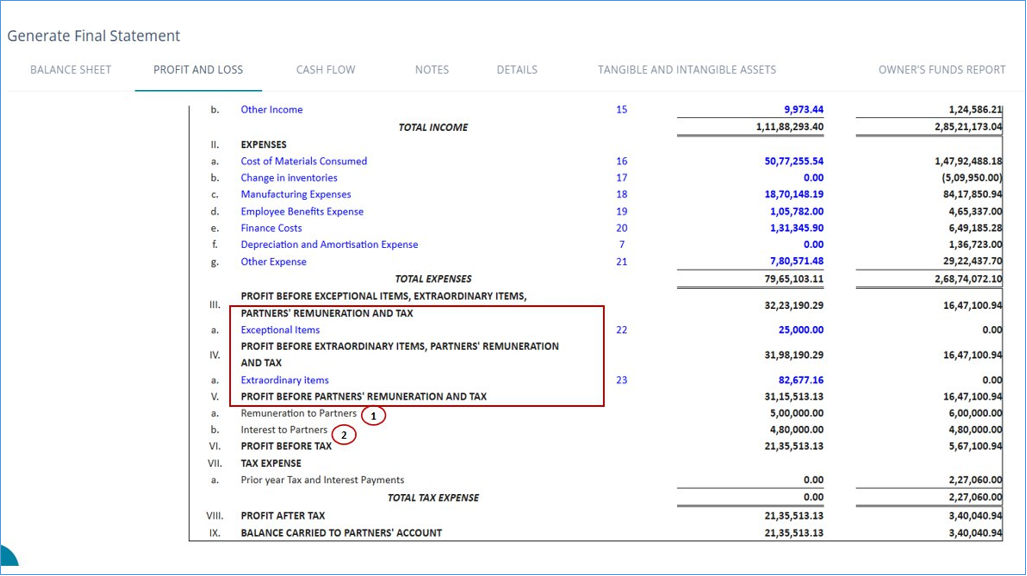Click the Finance Costs link
The image size is (1027, 576).
271,228
